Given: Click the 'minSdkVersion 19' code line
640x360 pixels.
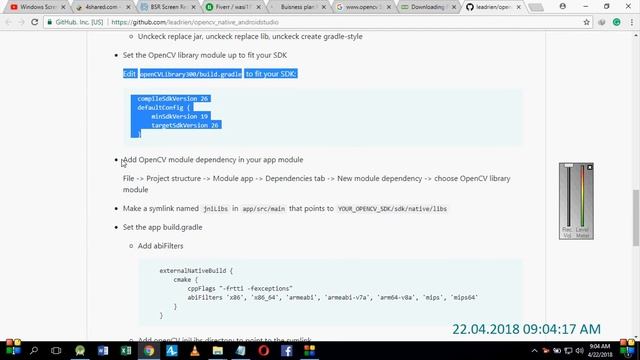Looking at the screenshot, I should pyautogui.click(x=180, y=116).
